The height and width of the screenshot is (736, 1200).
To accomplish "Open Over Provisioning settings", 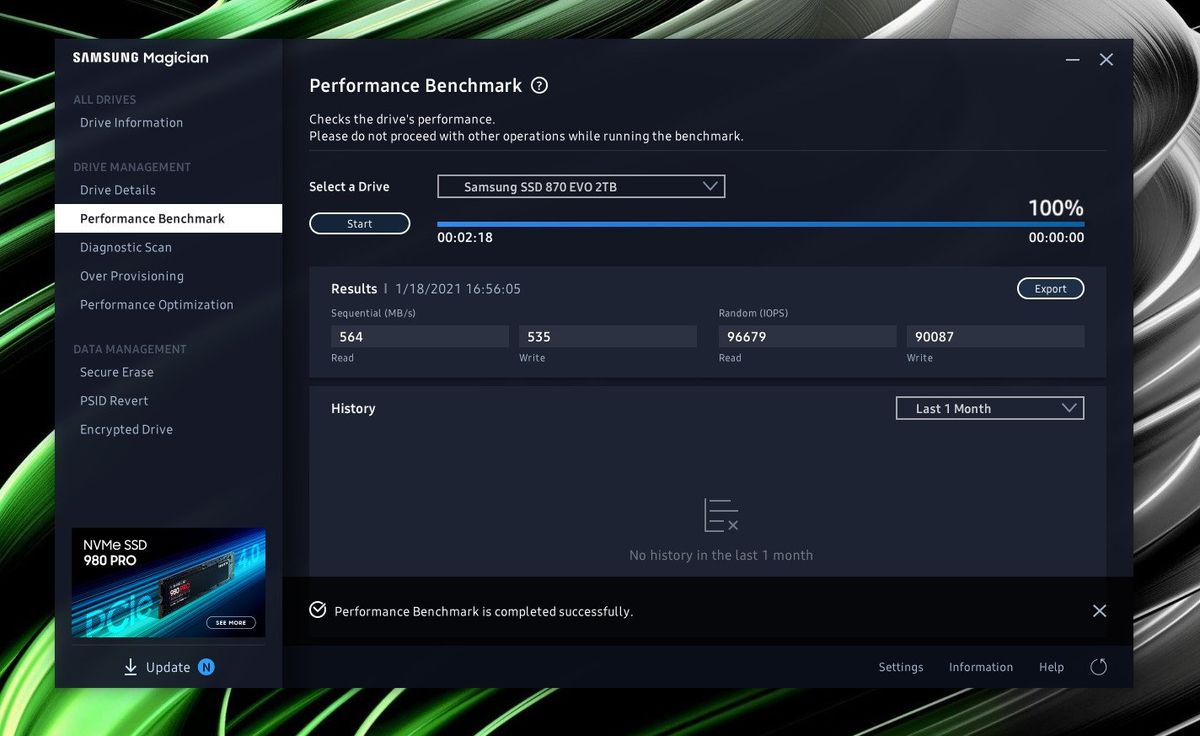I will coord(130,275).
